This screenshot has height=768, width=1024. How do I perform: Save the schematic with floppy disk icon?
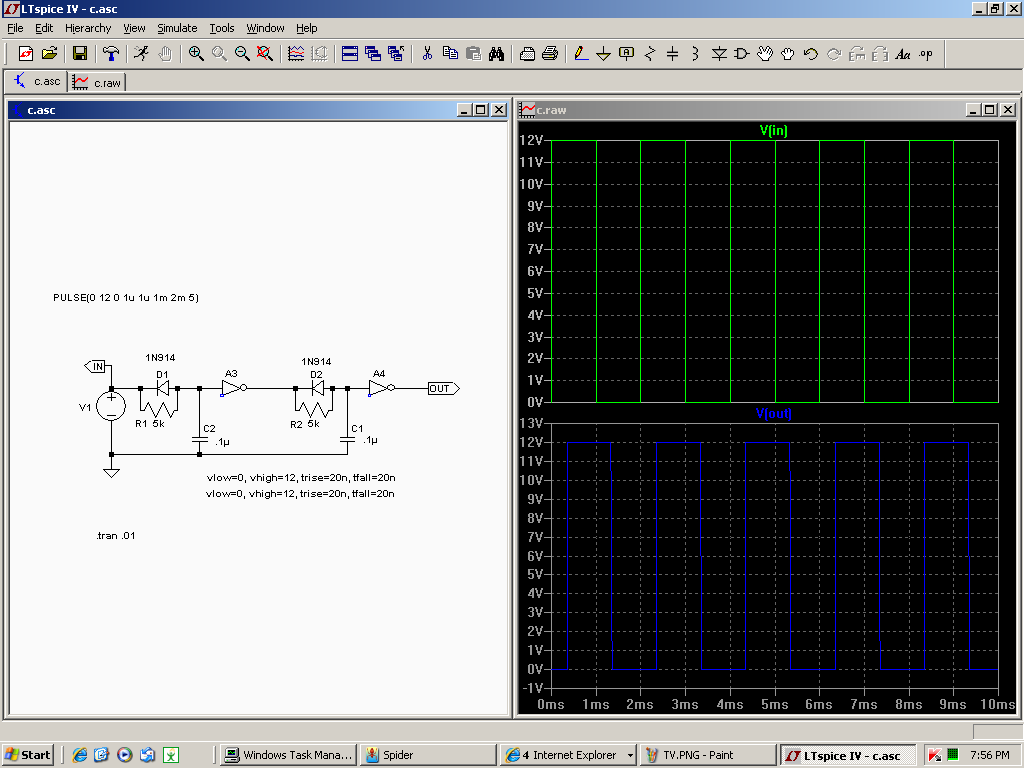coord(80,54)
